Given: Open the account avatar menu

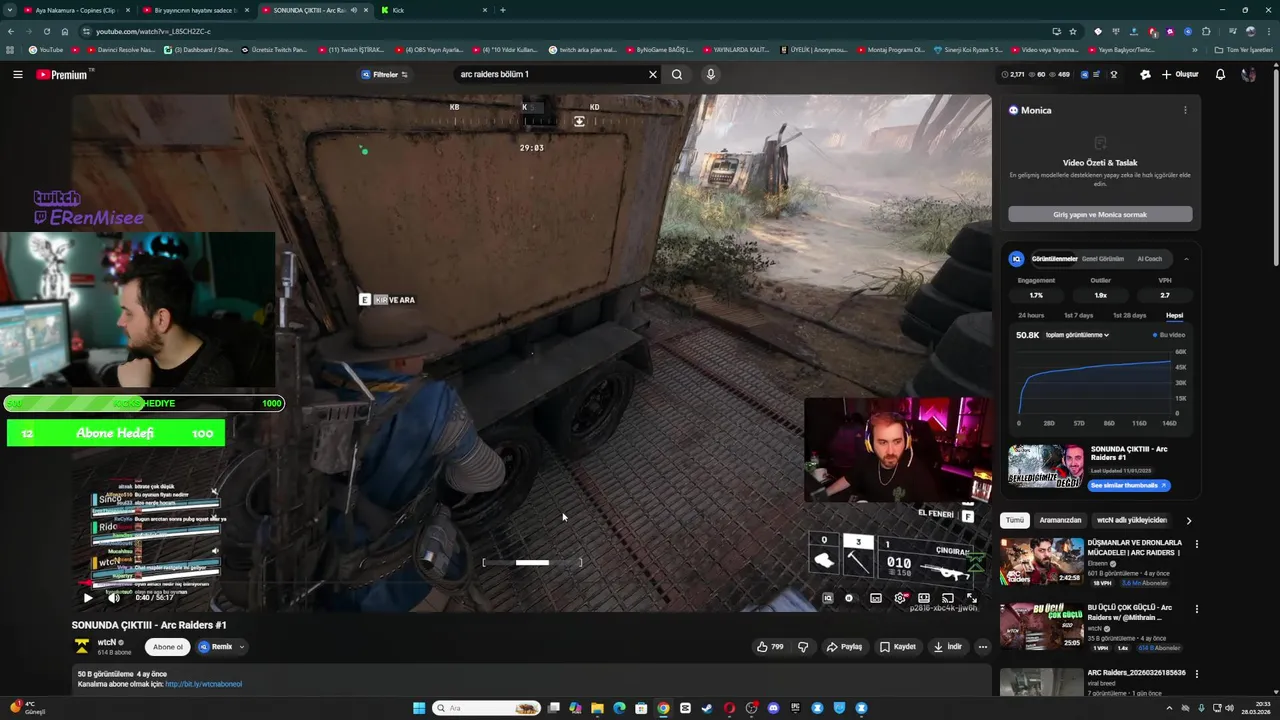Looking at the screenshot, I should [x=1249, y=74].
